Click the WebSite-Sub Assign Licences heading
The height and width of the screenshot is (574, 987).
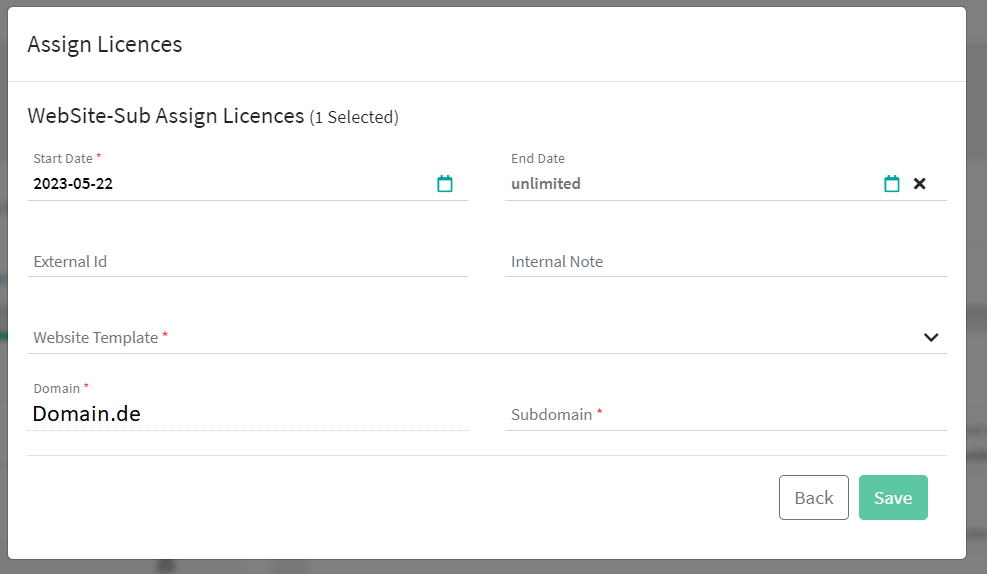165,116
